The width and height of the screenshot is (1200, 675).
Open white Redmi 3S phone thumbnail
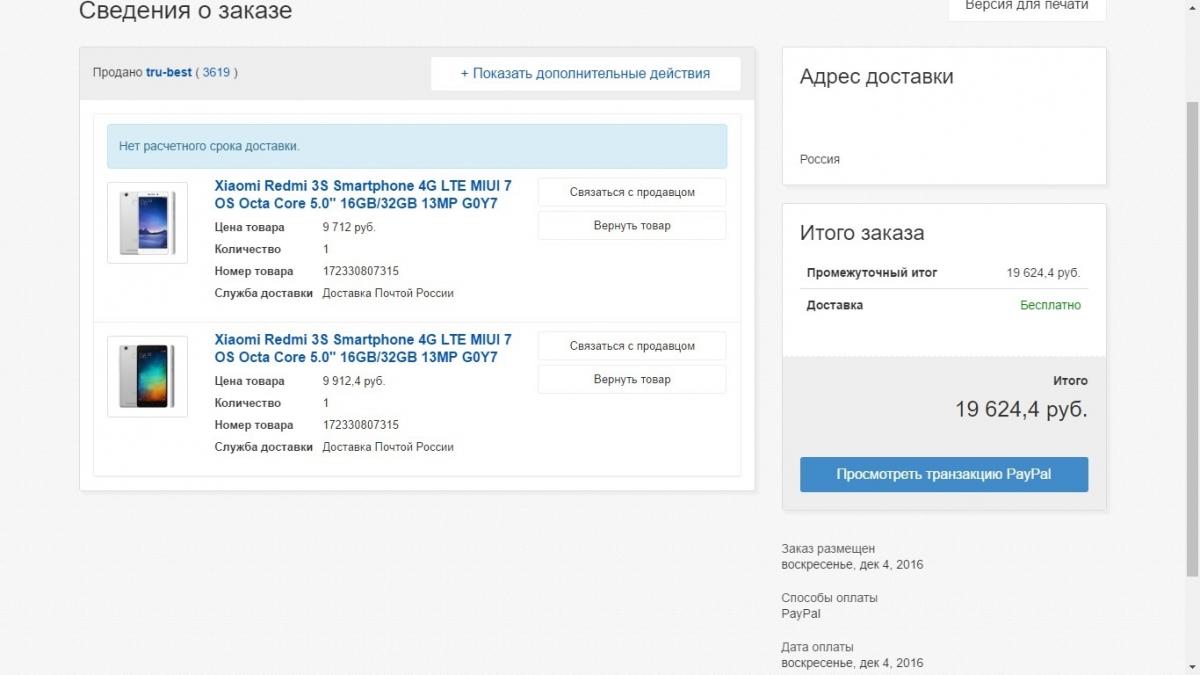(147, 223)
